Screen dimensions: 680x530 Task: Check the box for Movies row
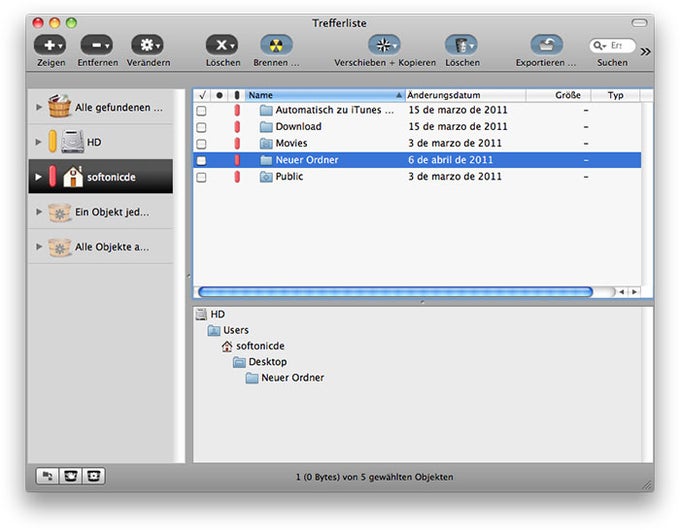click(201, 144)
